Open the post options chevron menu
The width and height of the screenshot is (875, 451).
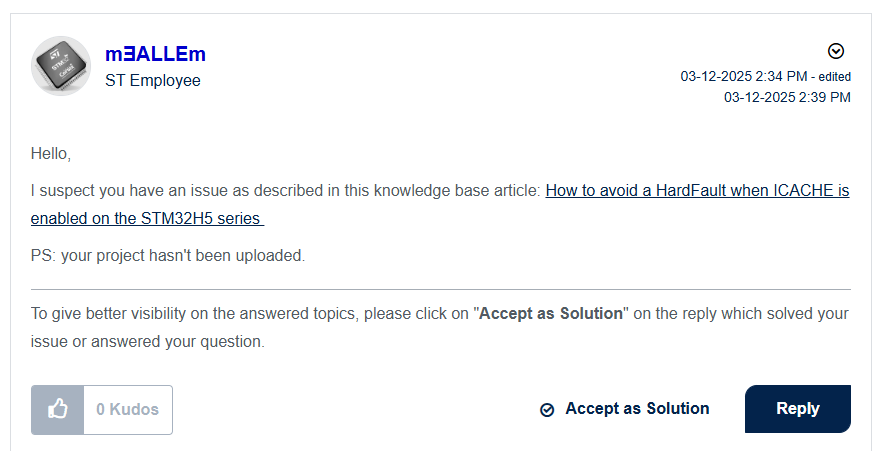[836, 52]
